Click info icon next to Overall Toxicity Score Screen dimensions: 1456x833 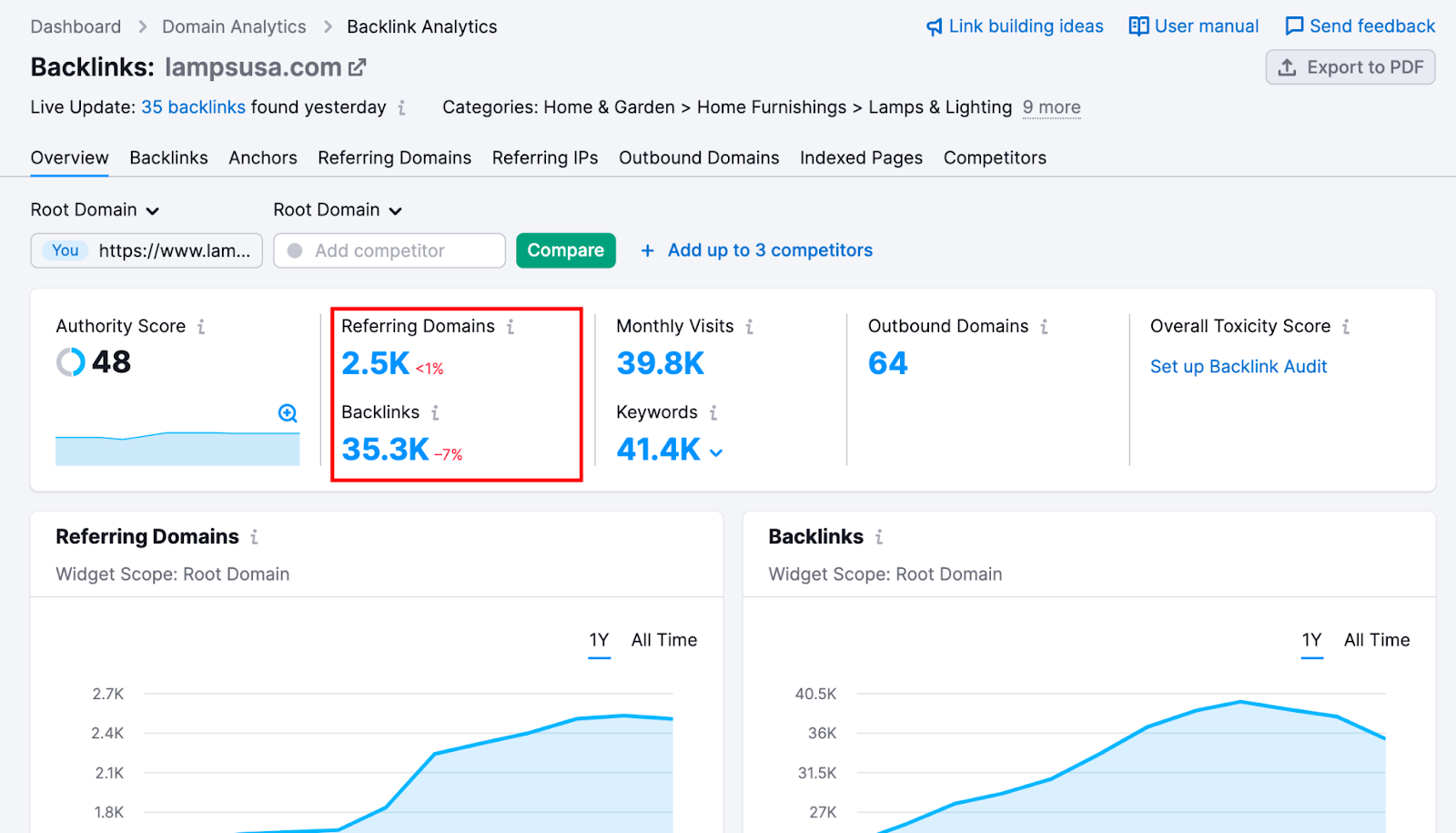(x=1346, y=326)
